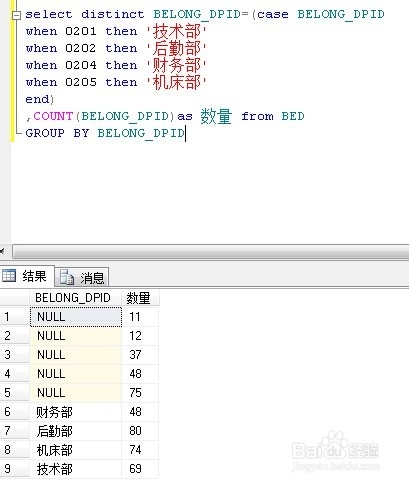Click the 'case' keyword in the query
Image resolution: width=409 pixels, height=484 pixels.
[x=273, y=15]
